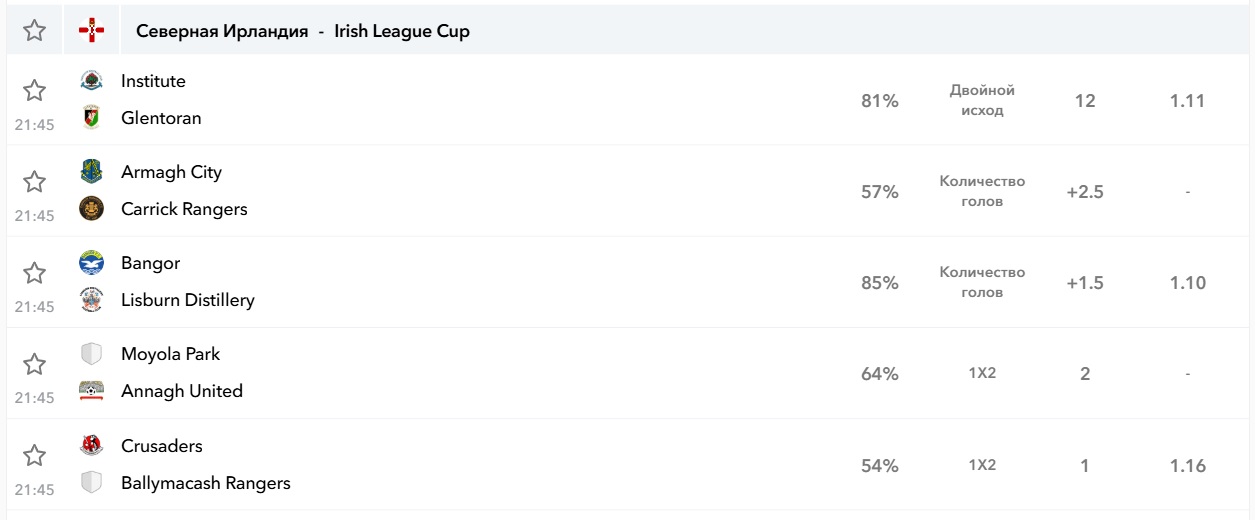Click the 1.16 odds for Crusaders match
The image size is (1255, 520).
(1187, 466)
